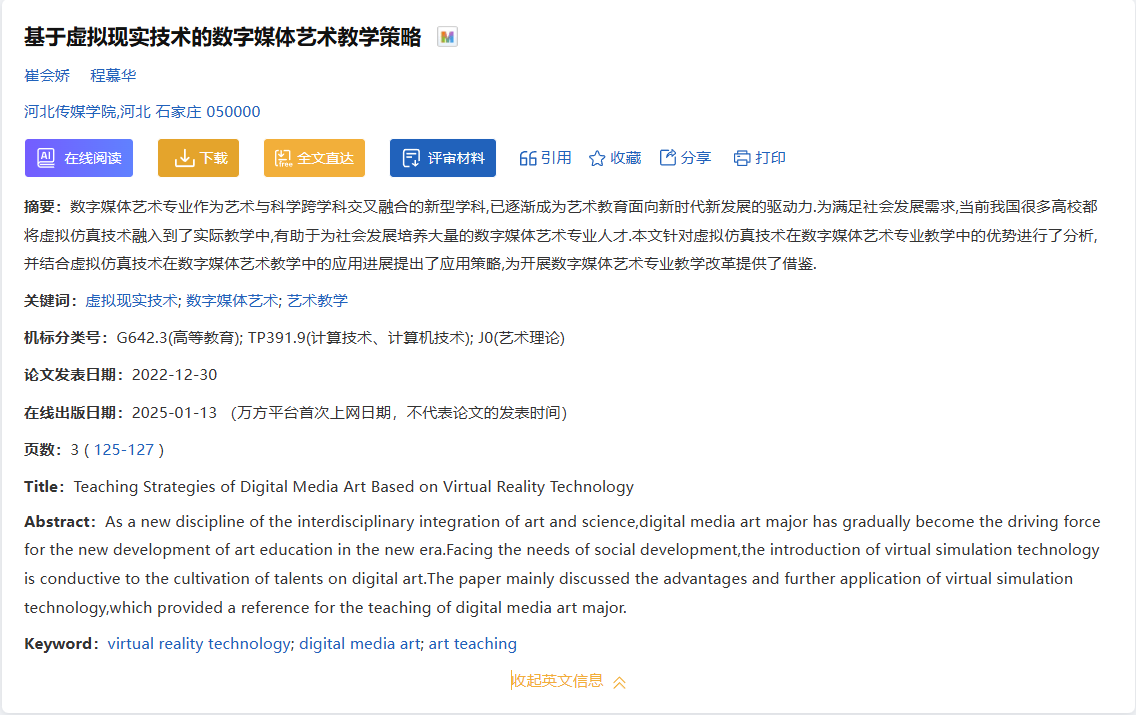
Task: Open the page range 125-127 link
Action: 124,449
